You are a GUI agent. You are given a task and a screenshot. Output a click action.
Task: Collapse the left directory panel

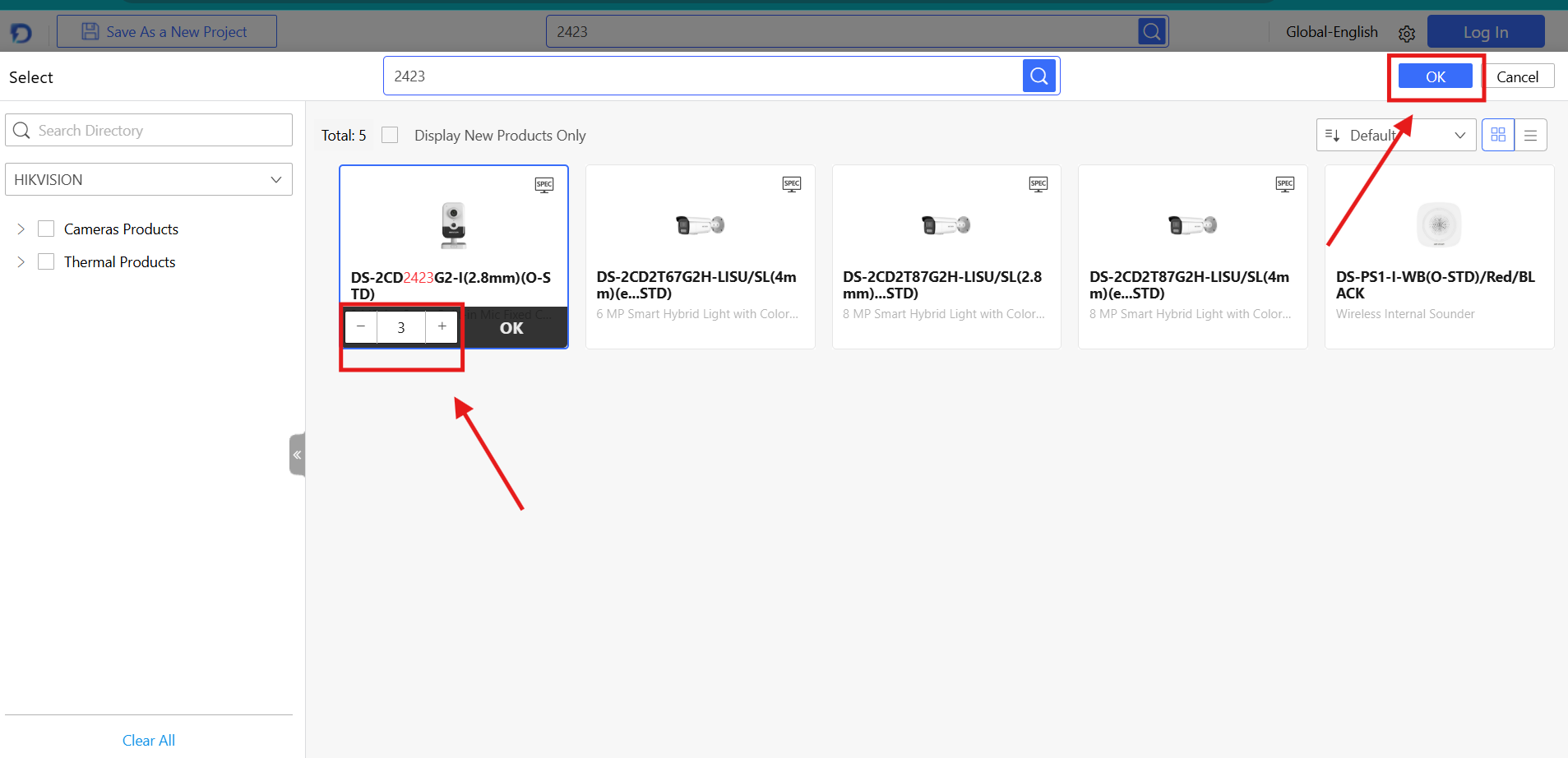pyautogui.click(x=297, y=455)
